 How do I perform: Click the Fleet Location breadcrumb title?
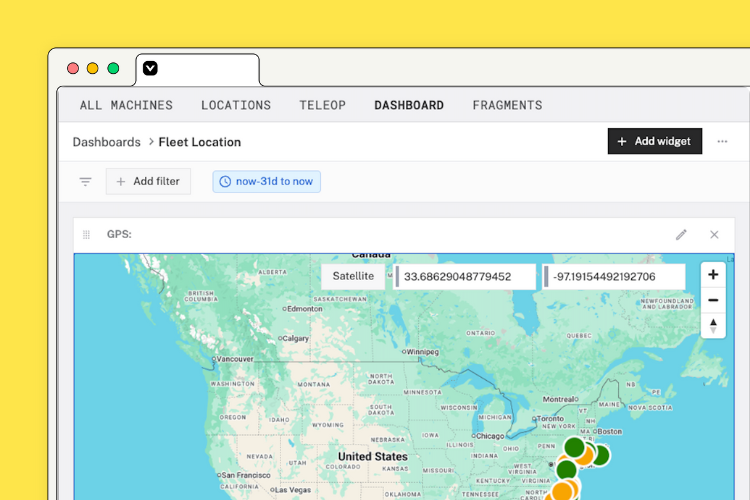click(x=199, y=142)
